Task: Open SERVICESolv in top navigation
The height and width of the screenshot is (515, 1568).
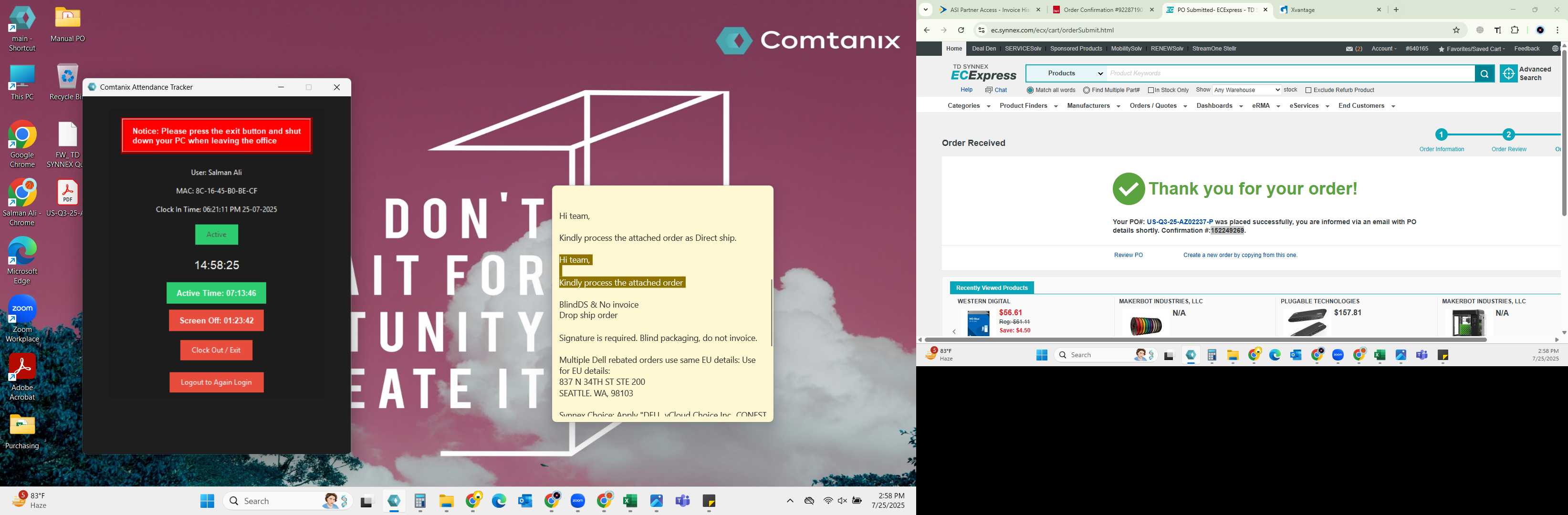Action: [1023, 49]
